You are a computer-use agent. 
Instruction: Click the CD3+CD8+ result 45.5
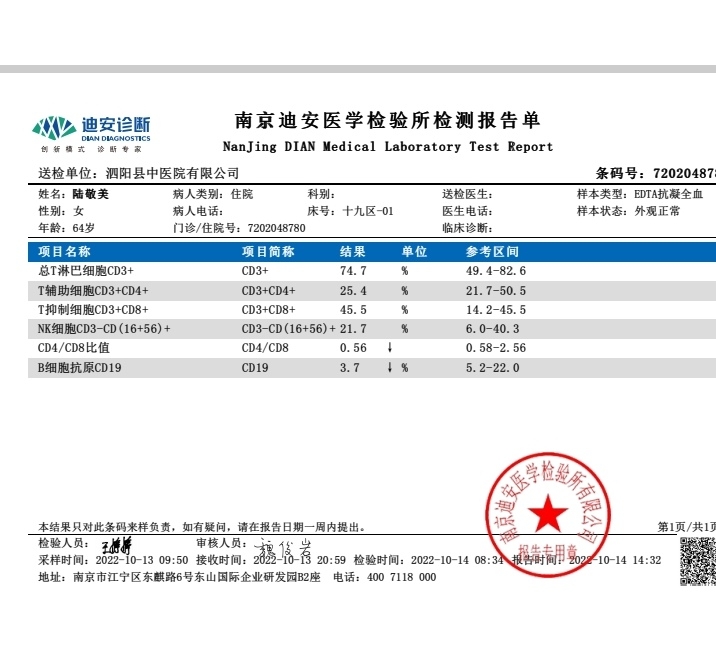[x=353, y=310]
